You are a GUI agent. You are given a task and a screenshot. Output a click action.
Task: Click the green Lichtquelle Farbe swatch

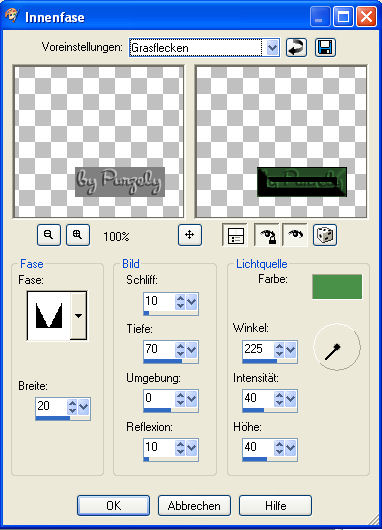click(x=337, y=287)
